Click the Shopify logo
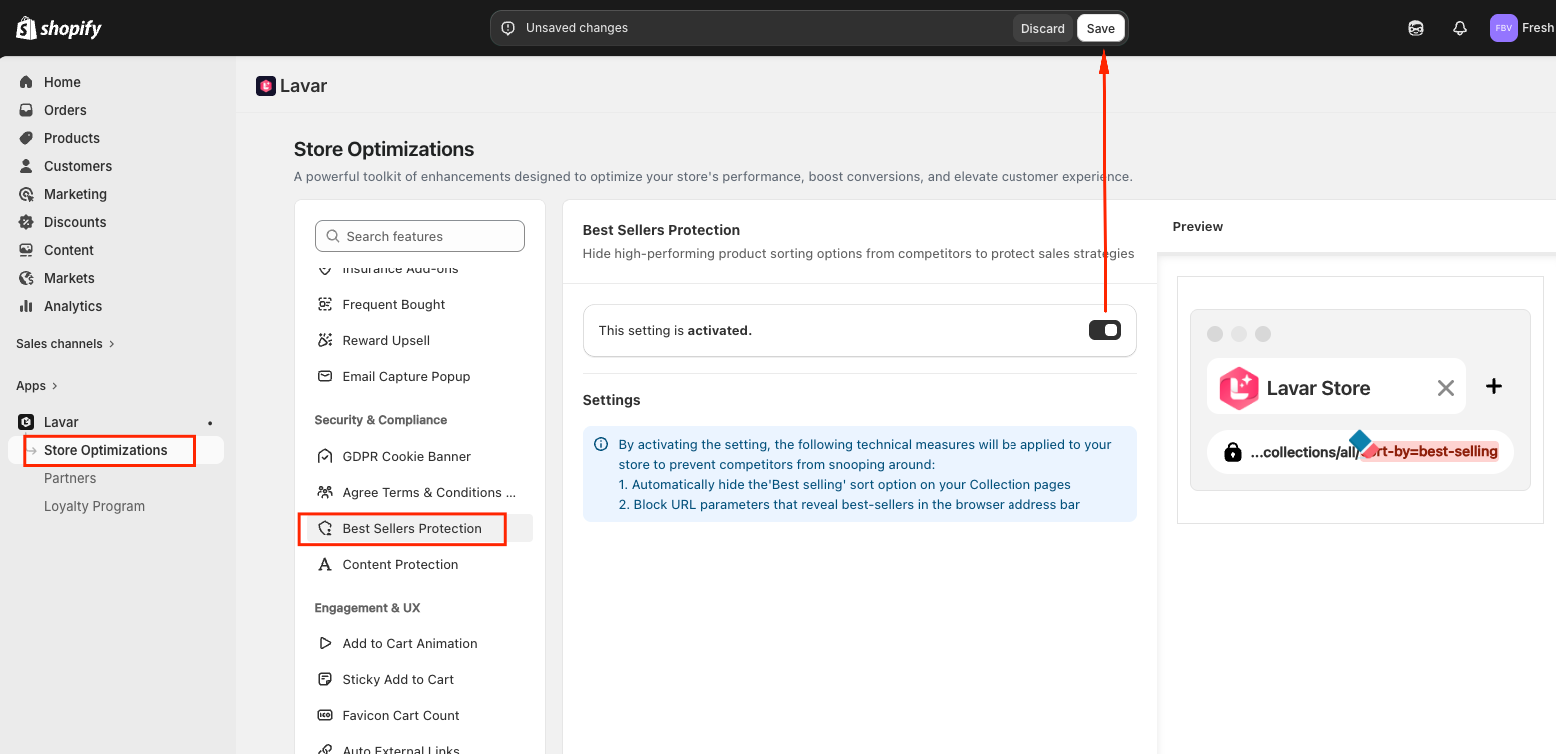The image size is (1556, 754). 59,28
